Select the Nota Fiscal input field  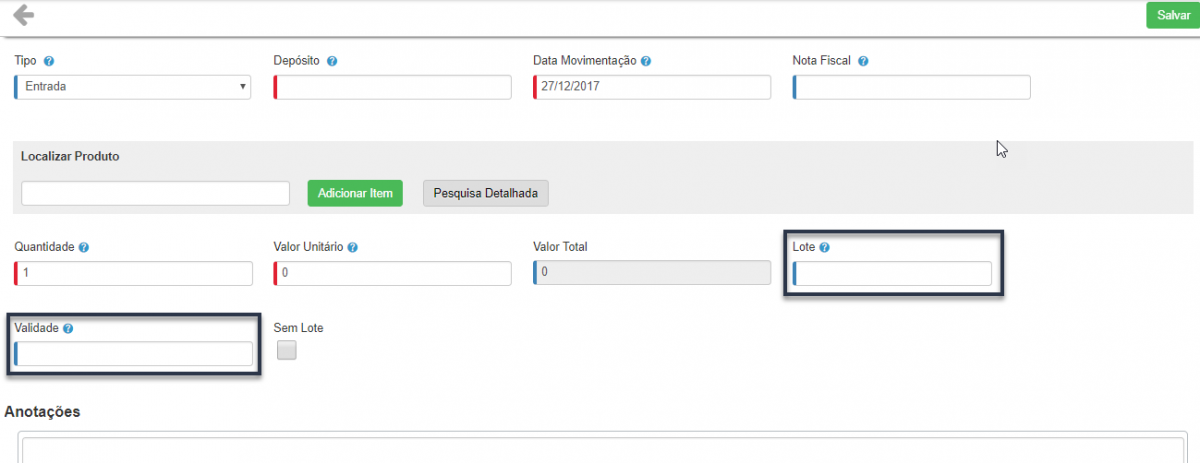click(x=911, y=87)
